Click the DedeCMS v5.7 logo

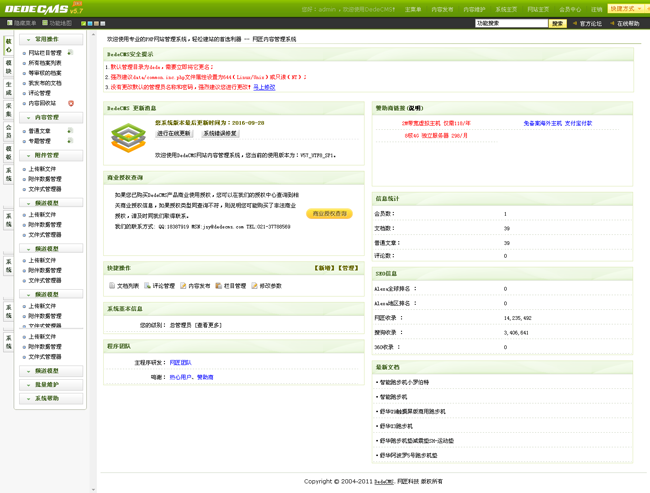44,8
